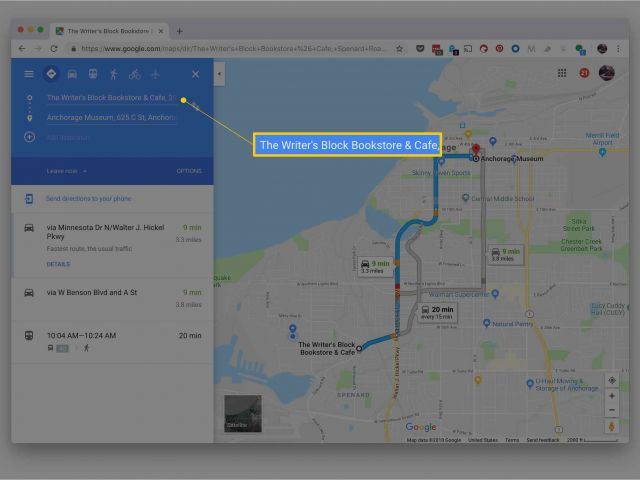The image size is (640, 480).
Task: Swap start and destination with reverse arrows
Action: point(195,107)
